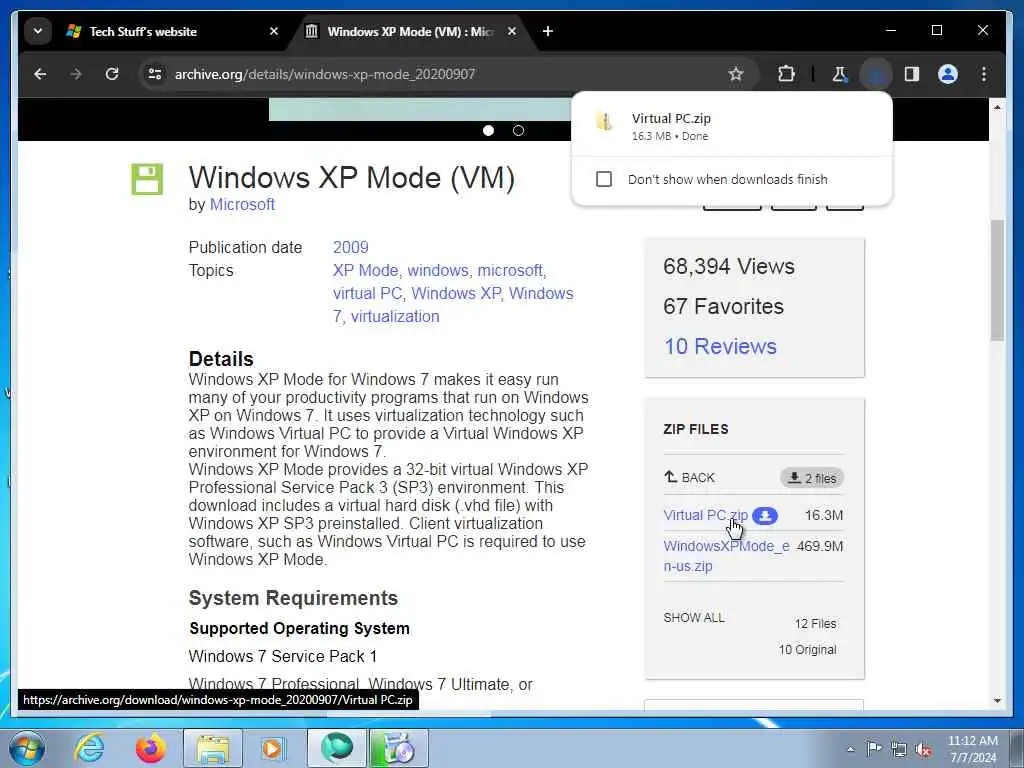
Task: Click the scrollbar down arrow
Action: tap(997, 701)
